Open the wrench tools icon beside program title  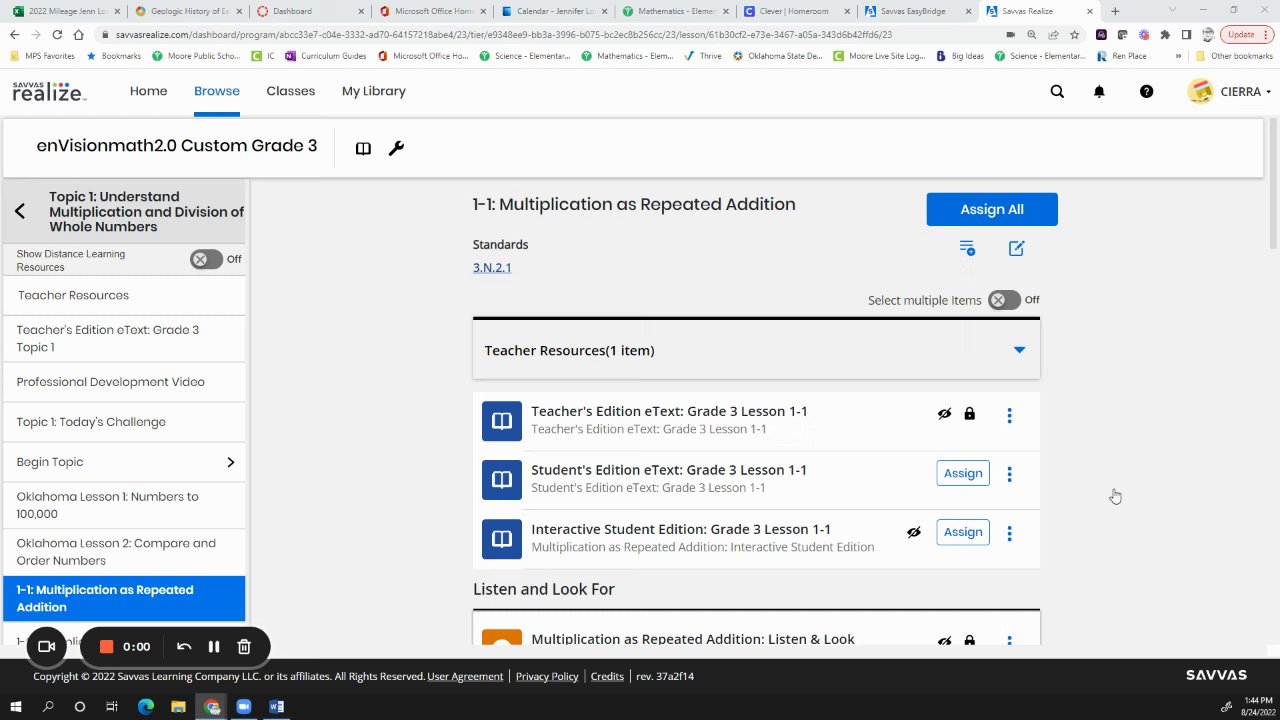tap(396, 148)
